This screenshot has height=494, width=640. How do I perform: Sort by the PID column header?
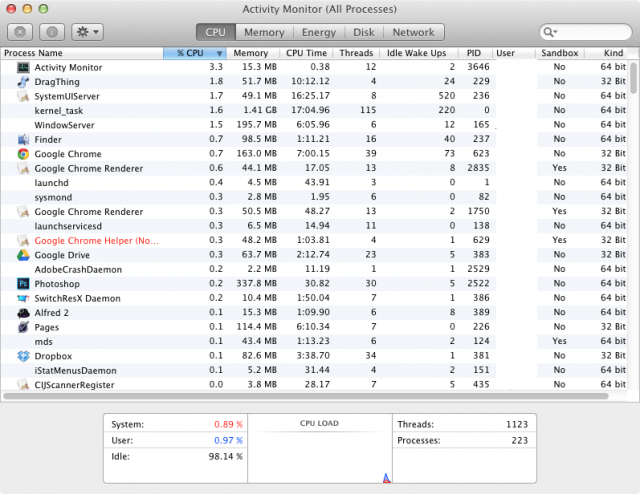[x=474, y=53]
